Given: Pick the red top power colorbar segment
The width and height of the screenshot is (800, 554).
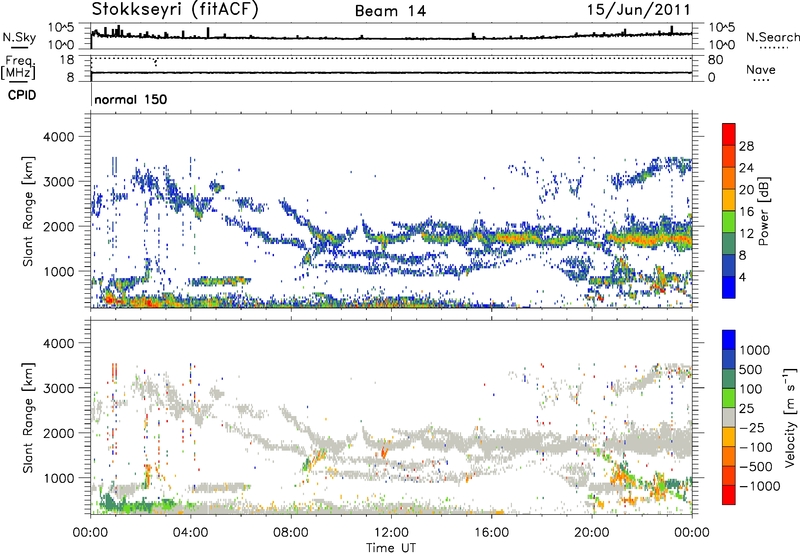Looking at the screenshot, I should pos(729,134).
